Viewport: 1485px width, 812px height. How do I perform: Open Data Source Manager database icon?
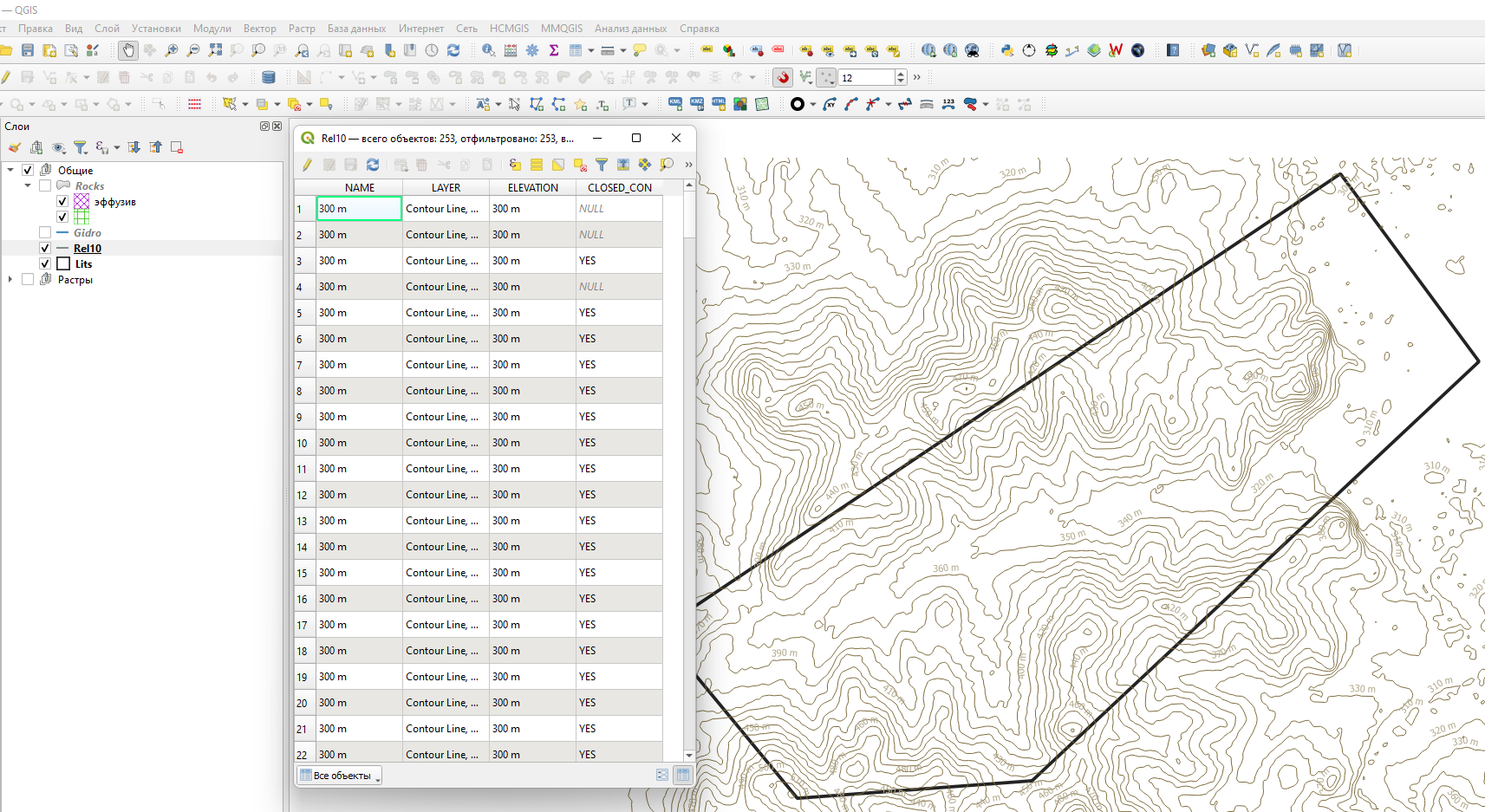point(269,77)
